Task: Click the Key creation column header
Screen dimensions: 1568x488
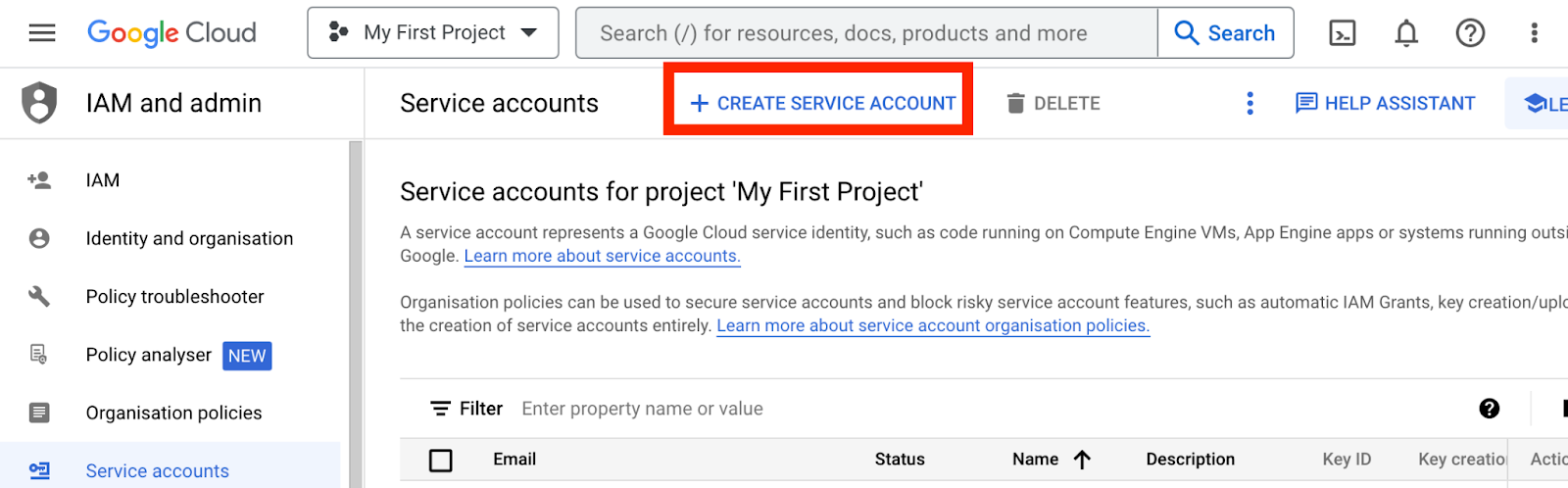Action: pyautogui.click(x=1461, y=459)
